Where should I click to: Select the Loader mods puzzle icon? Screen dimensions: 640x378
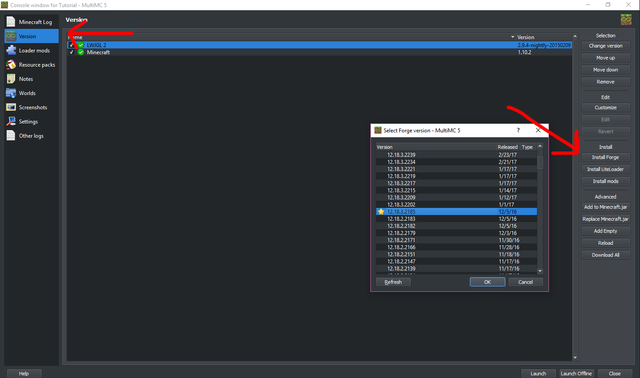11,50
